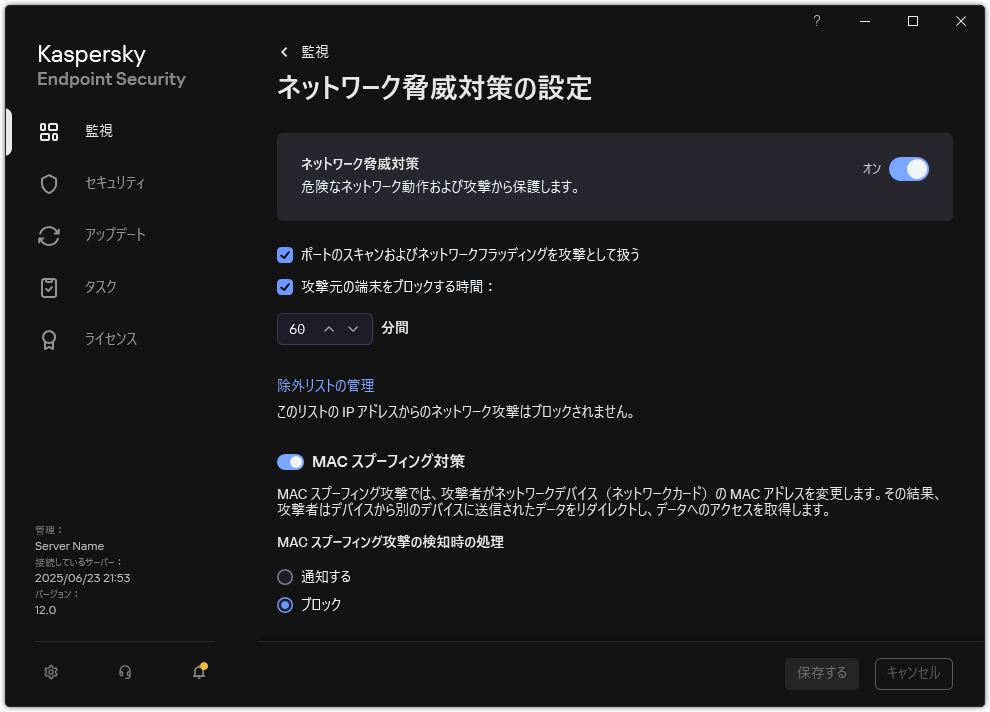Open the 監視 section in the sidebar
The width and height of the screenshot is (990, 712).
tap(99, 131)
